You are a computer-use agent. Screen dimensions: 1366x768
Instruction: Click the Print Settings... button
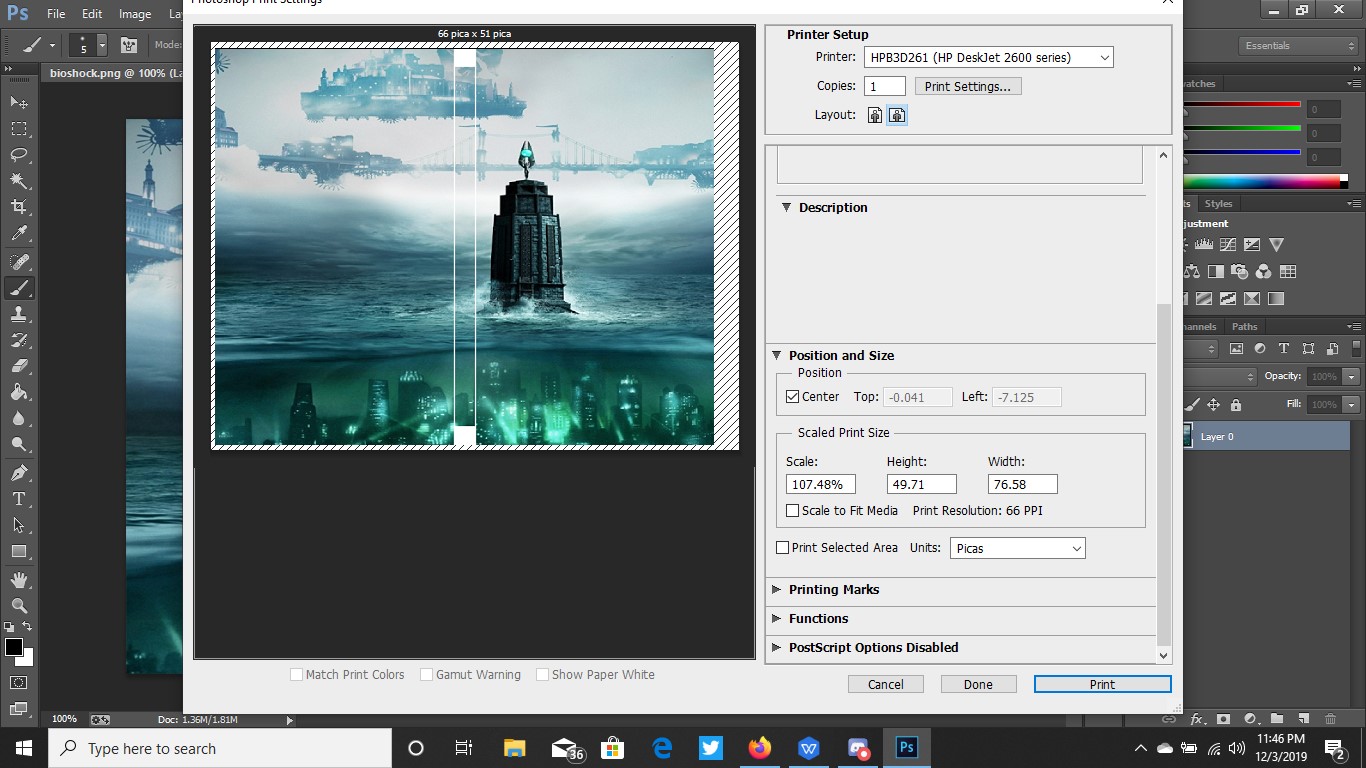[968, 87]
